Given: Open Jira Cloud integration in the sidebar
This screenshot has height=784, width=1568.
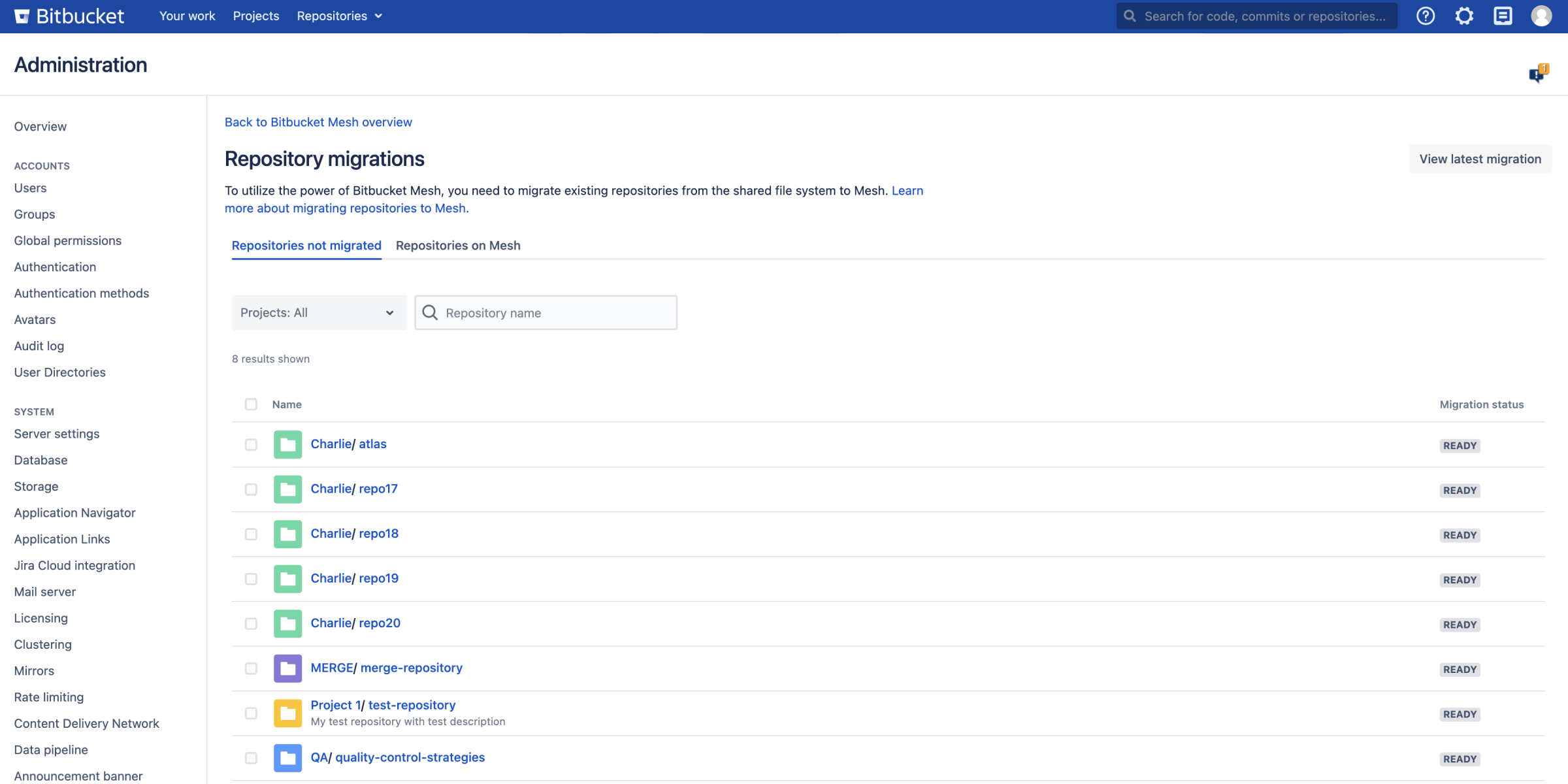Looking at the screenshot, I should click(x=74, y=565).
